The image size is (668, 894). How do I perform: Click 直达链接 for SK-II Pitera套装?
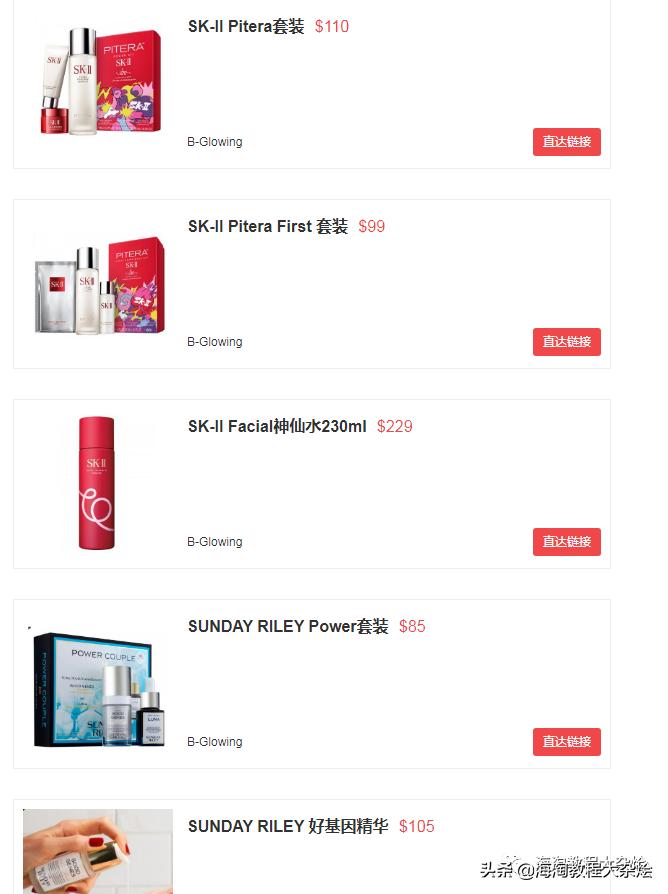tap(567, 142)
